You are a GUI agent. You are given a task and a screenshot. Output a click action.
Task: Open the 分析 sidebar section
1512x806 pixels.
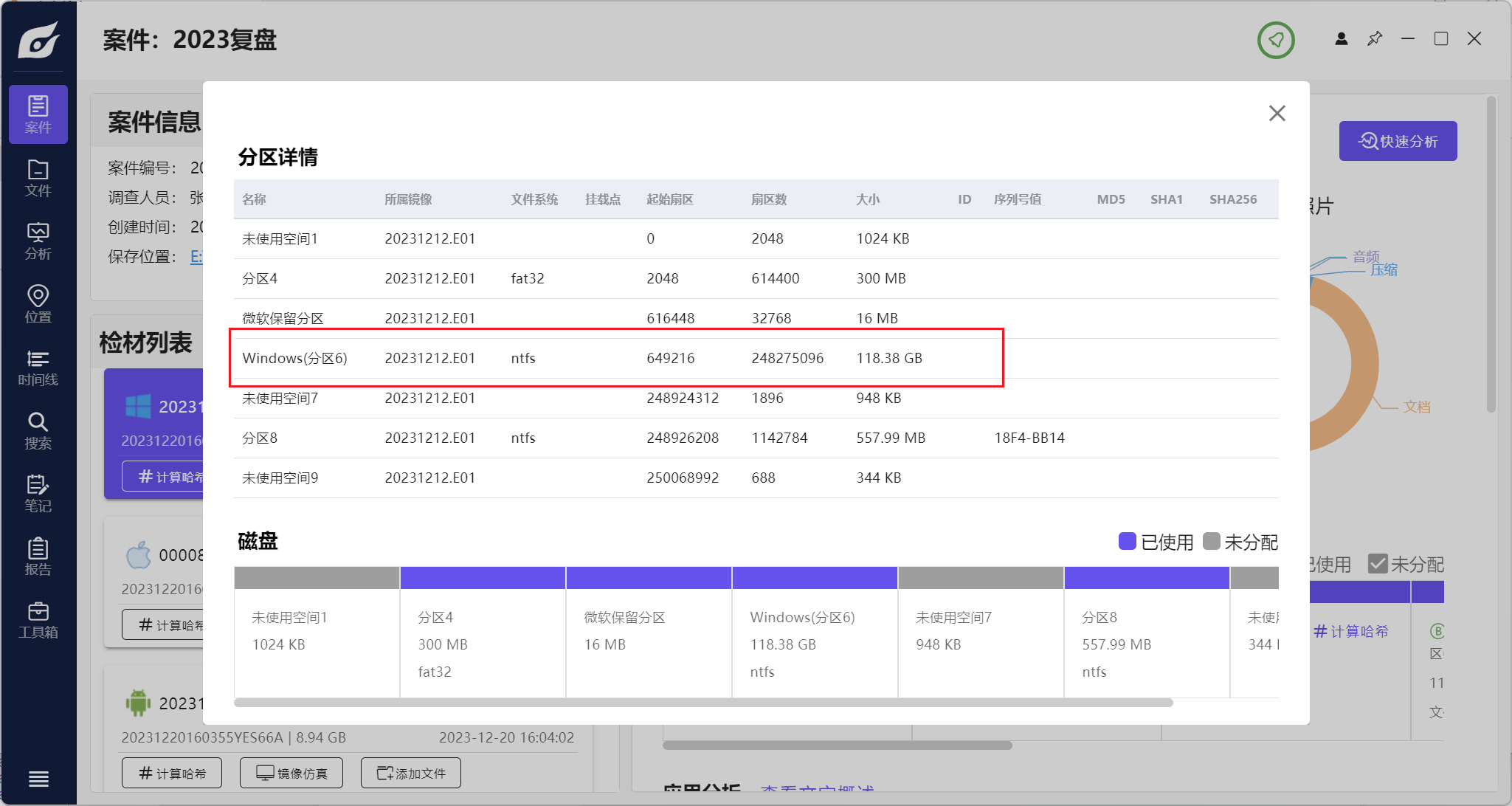coord(38,241)
